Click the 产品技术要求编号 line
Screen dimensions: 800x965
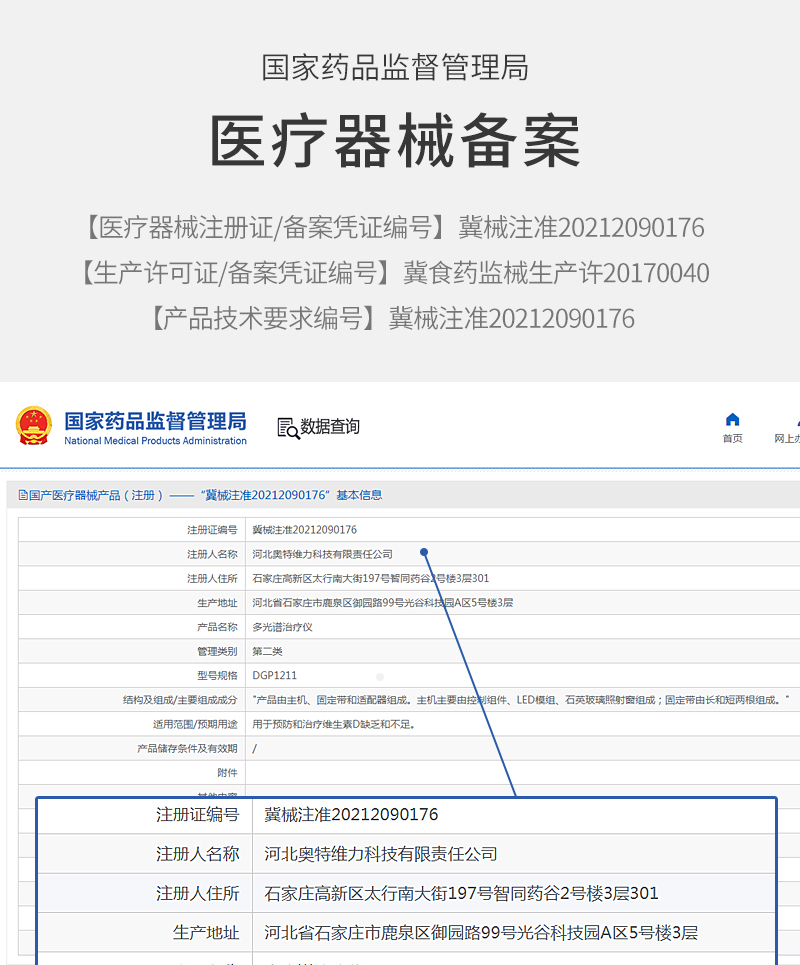(x=393, y=319)
